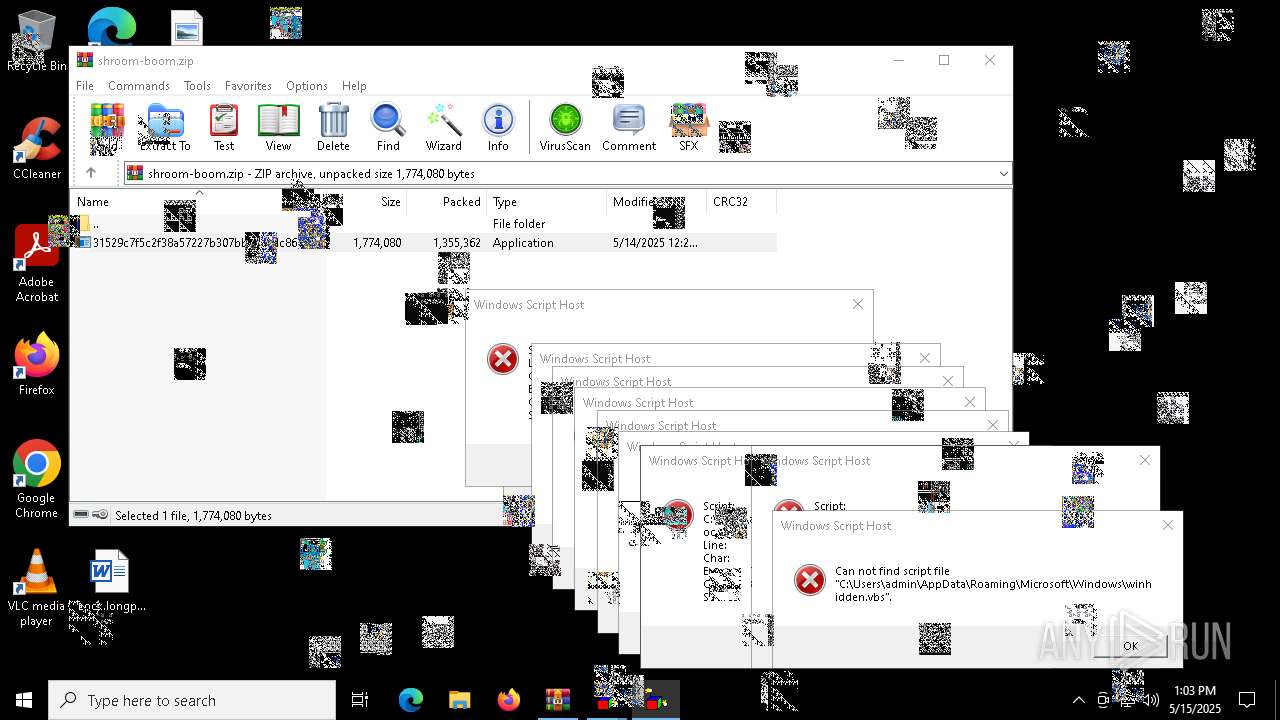Open CCleaner desktop shortcut
Viewport: 1280px width, 720px height.
point(36,150)
